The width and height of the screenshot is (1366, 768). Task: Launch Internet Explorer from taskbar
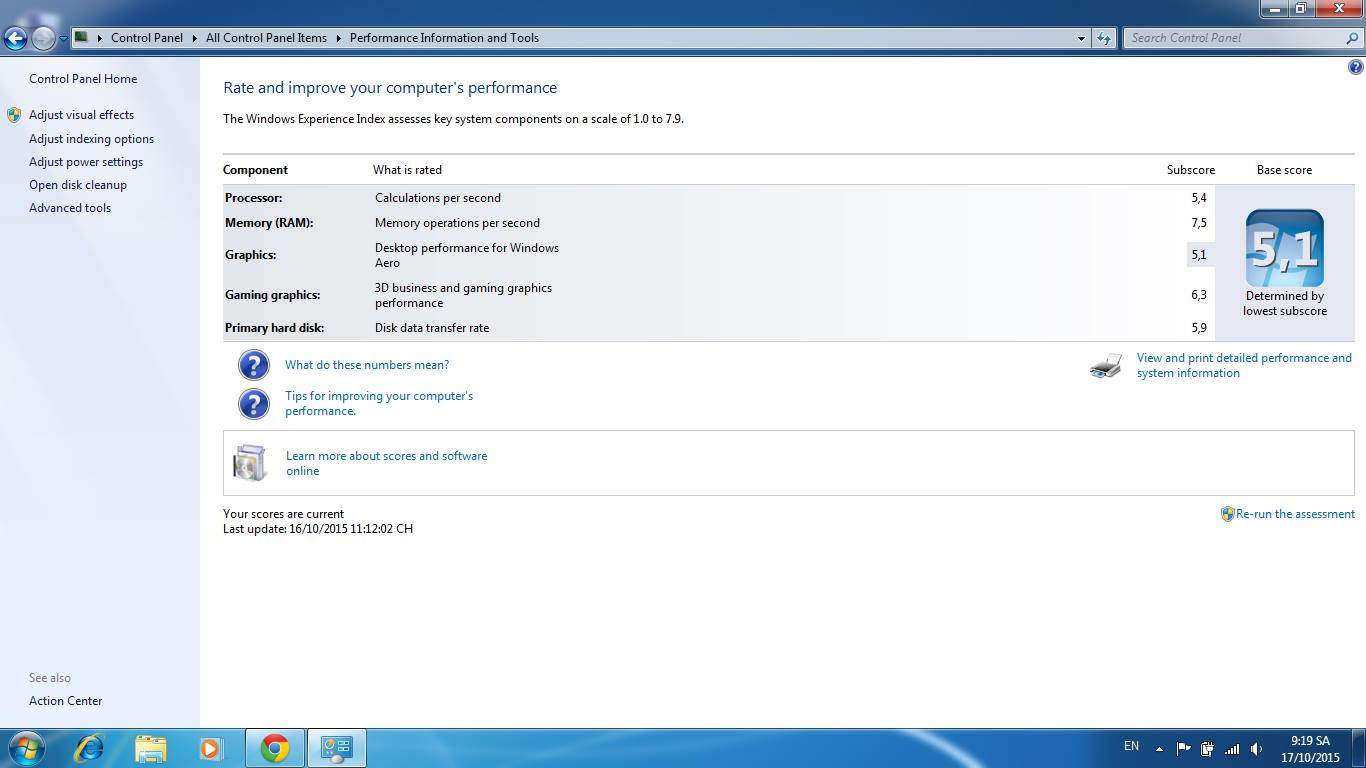(89, 748)
